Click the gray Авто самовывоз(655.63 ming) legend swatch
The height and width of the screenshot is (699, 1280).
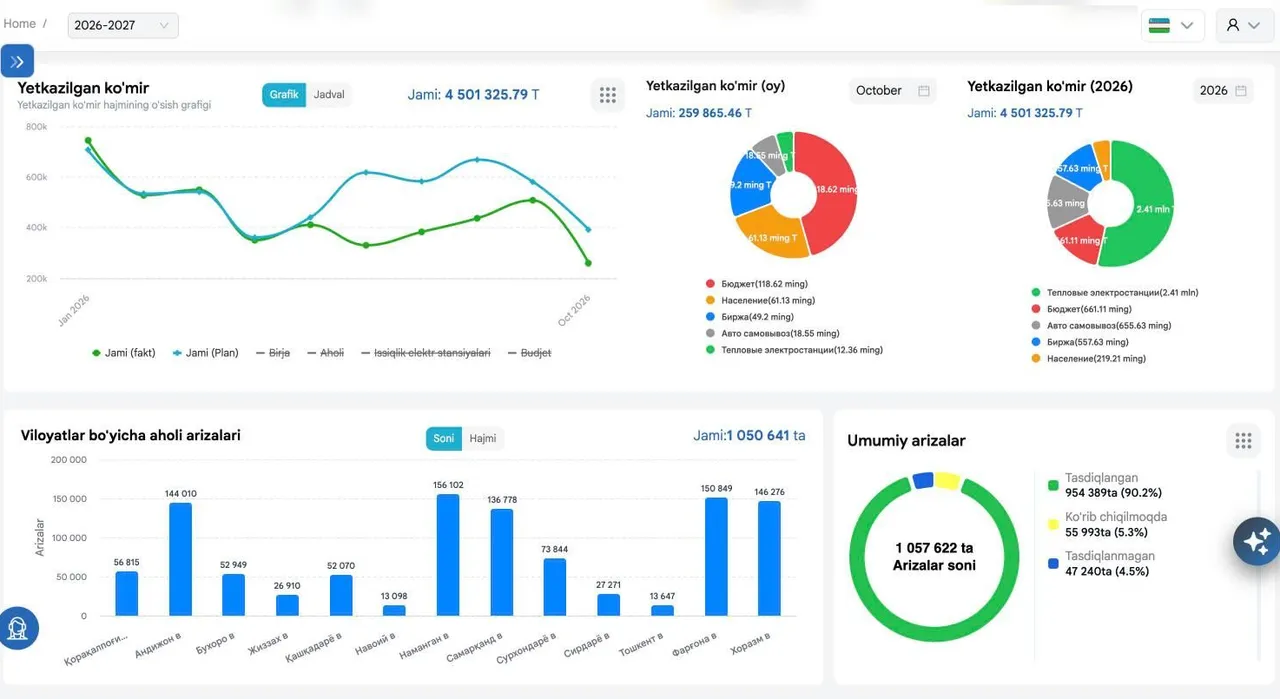[x=1035, y=326]
